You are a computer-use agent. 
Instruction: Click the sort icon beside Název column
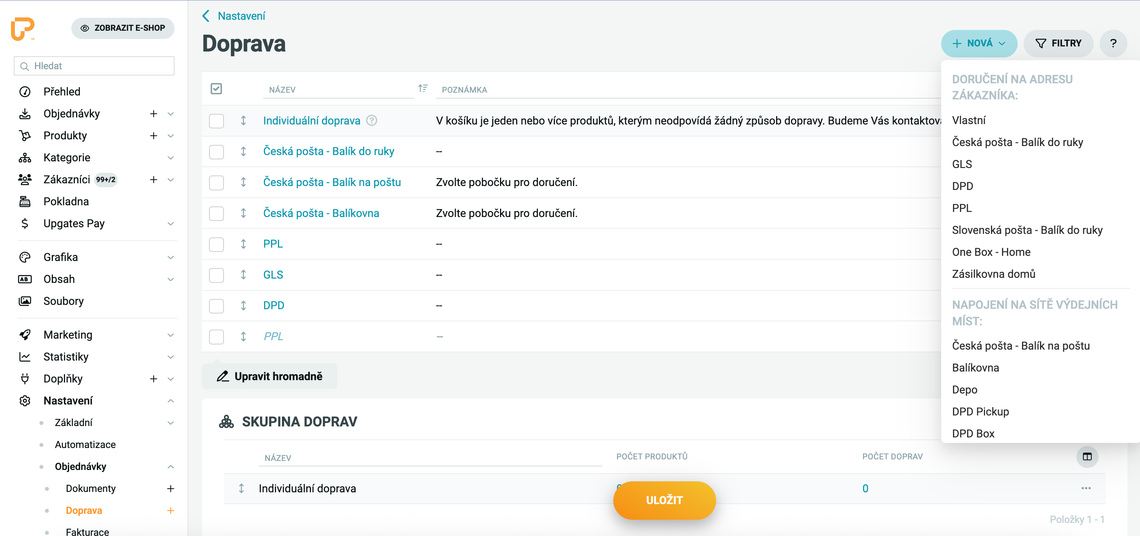pos(422,89)
